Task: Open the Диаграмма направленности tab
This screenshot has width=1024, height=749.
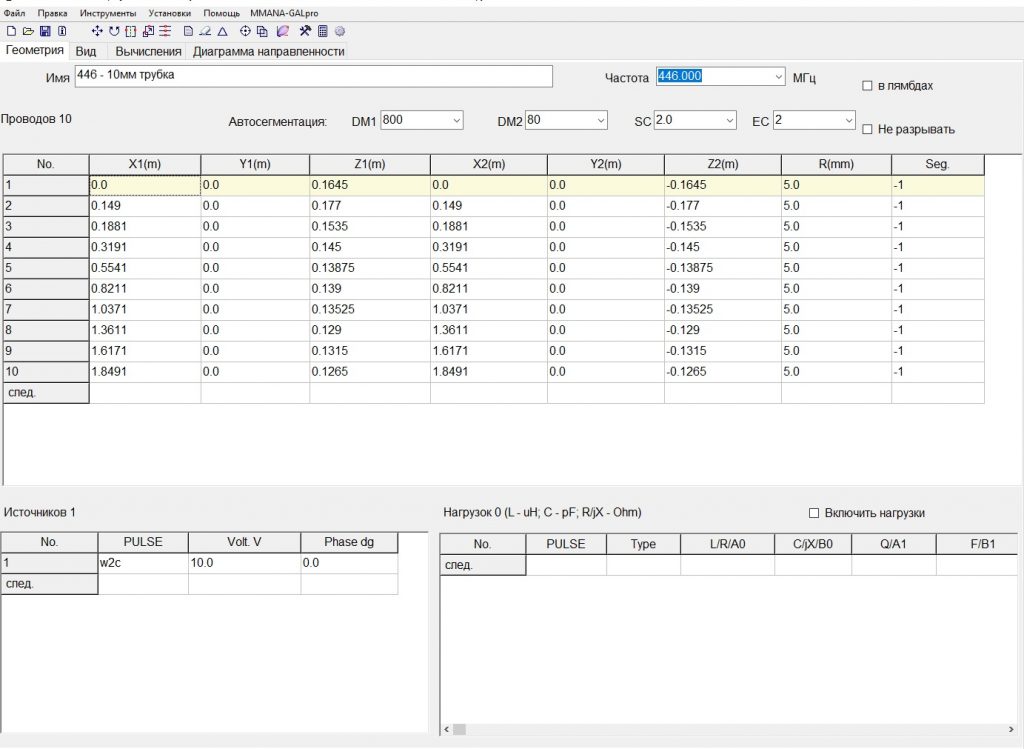Action: [x=268, y=51]
